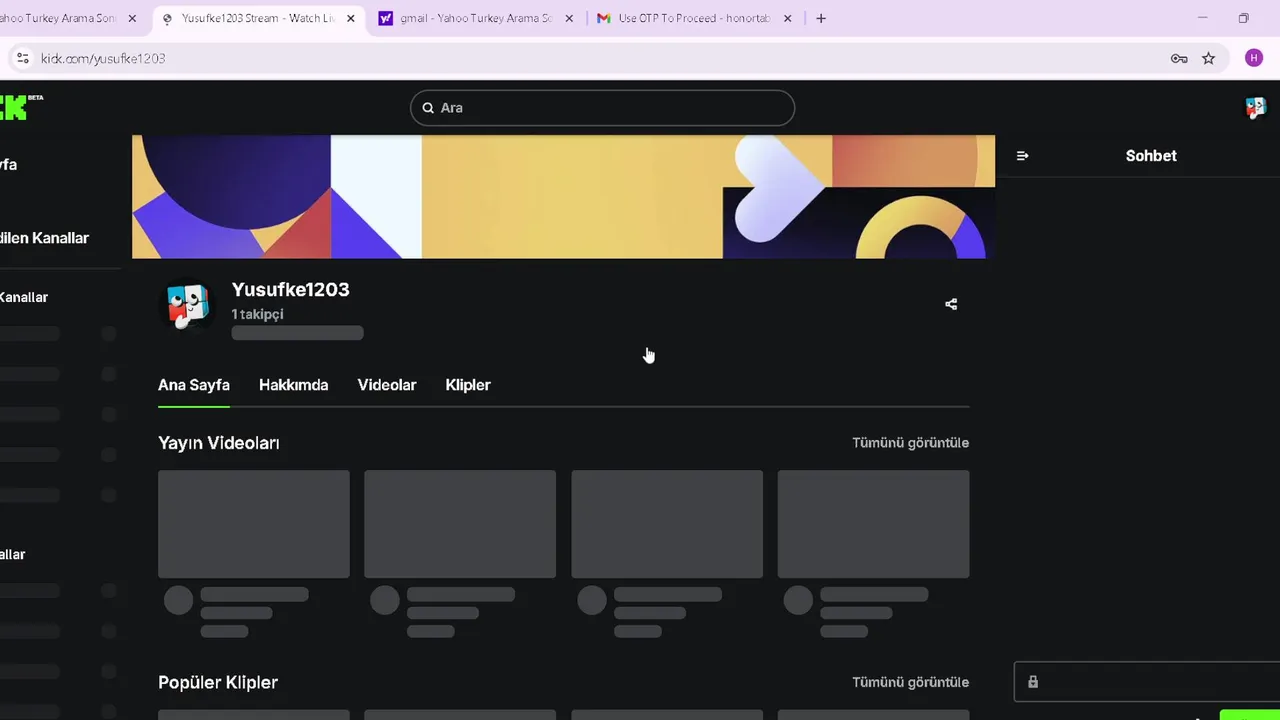Open user avatar menu in Kick header
The height and width of the screenshot is (720, 1280).
1255,107
